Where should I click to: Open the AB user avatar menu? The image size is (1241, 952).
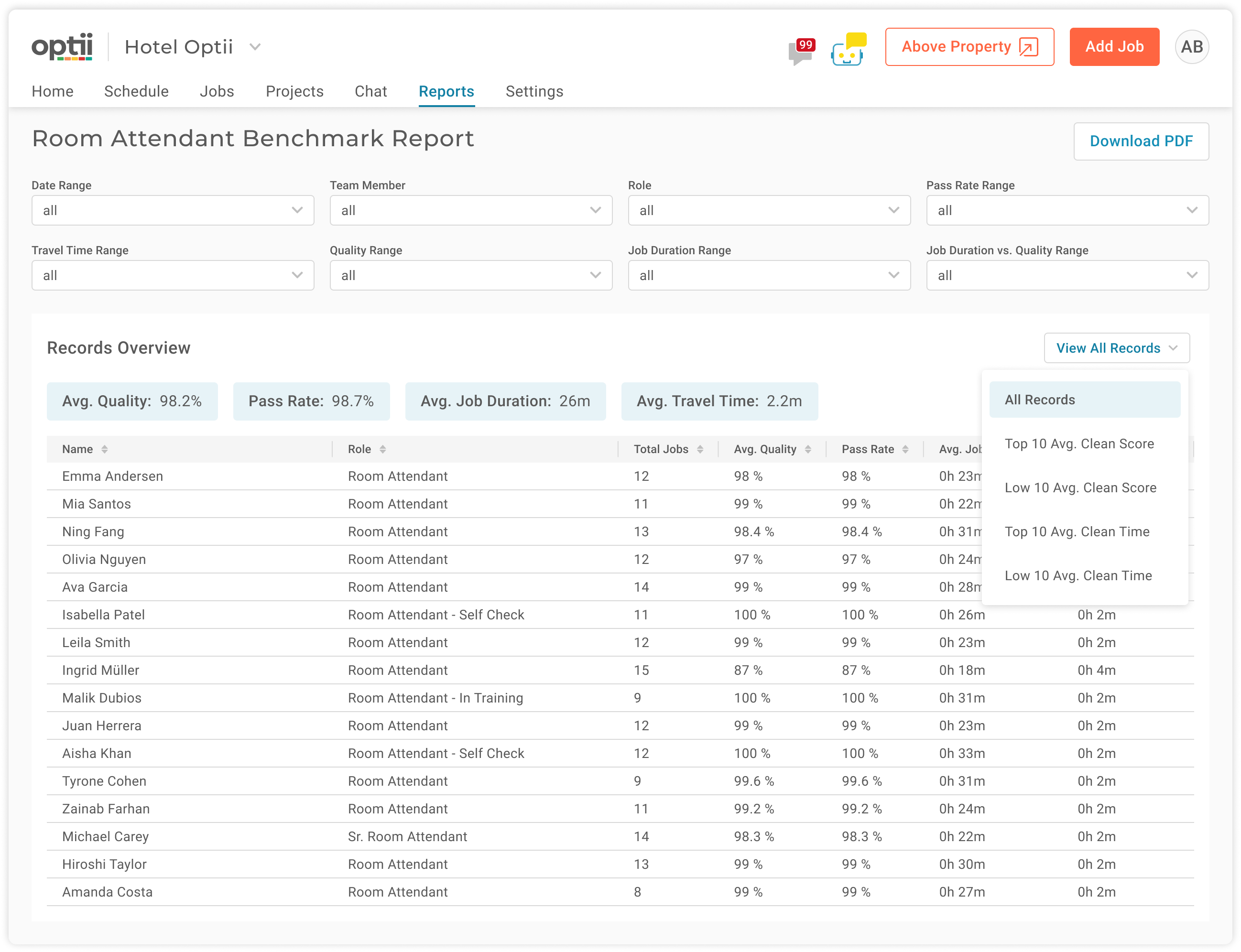tap(1191, 47)
